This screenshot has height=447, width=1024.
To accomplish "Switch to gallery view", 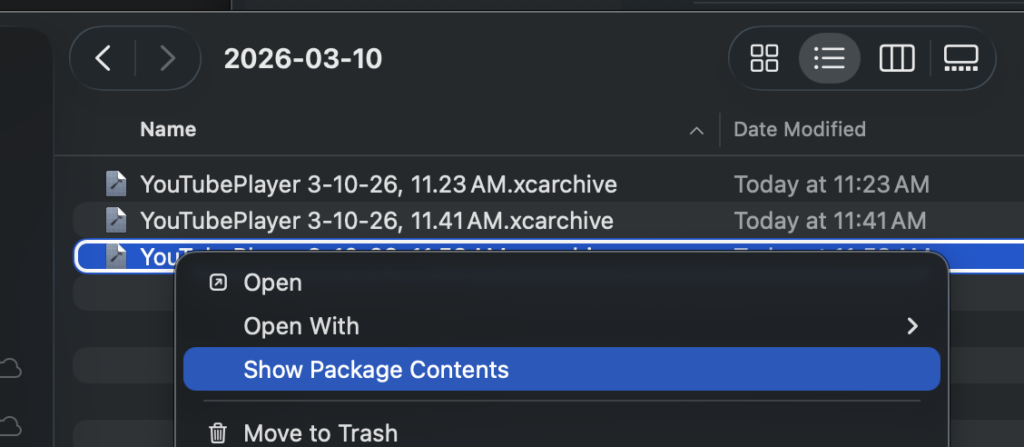I will point(960,59).
